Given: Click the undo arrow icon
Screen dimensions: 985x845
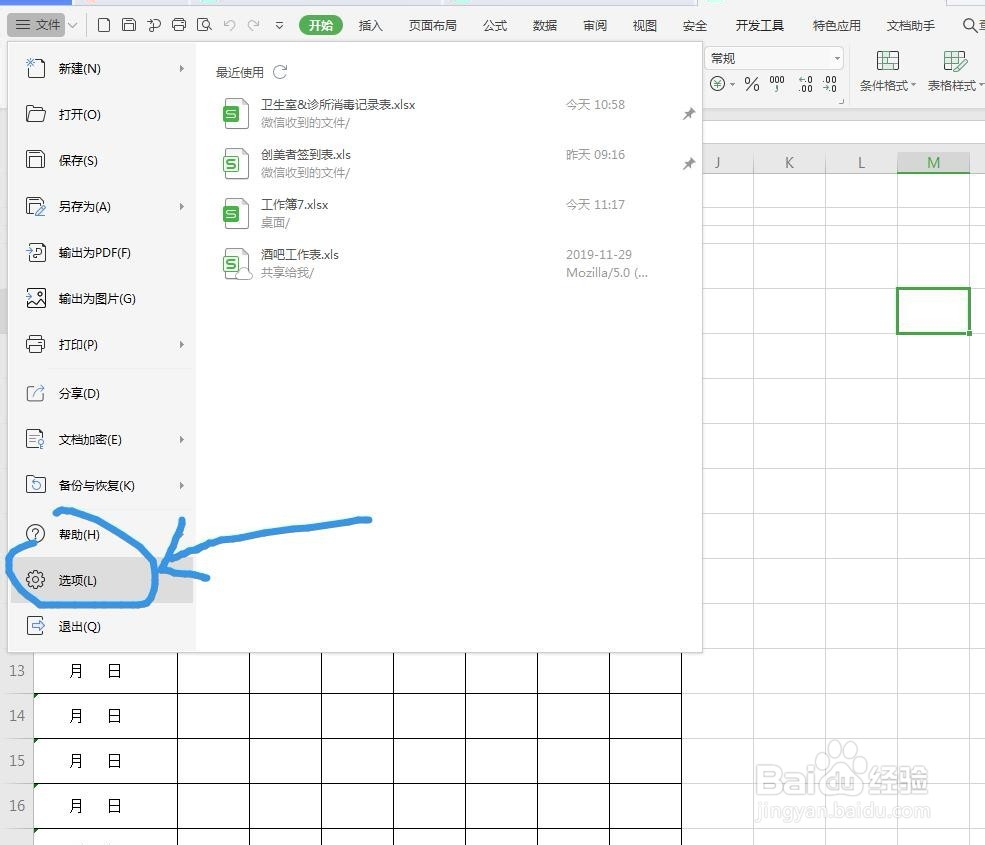Looking at the screenshot, I should [229, 25].
